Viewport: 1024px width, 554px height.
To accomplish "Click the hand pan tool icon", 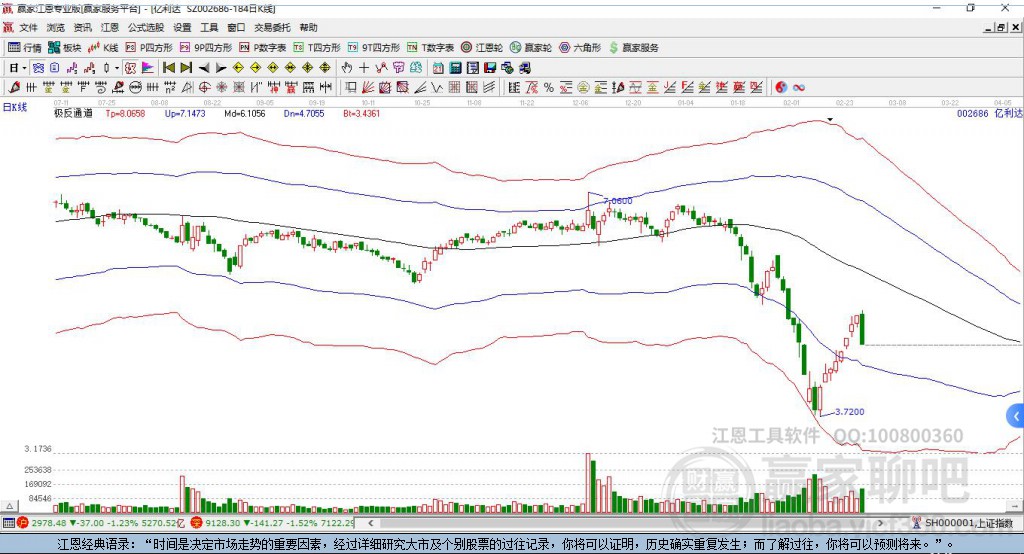I will pyautogui.click(x=346, y=67).
